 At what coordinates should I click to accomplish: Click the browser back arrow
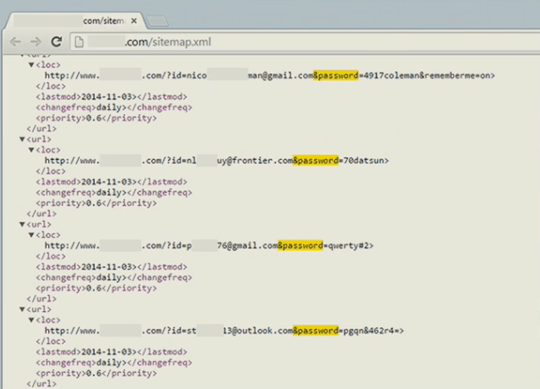[x=15, y=42]
